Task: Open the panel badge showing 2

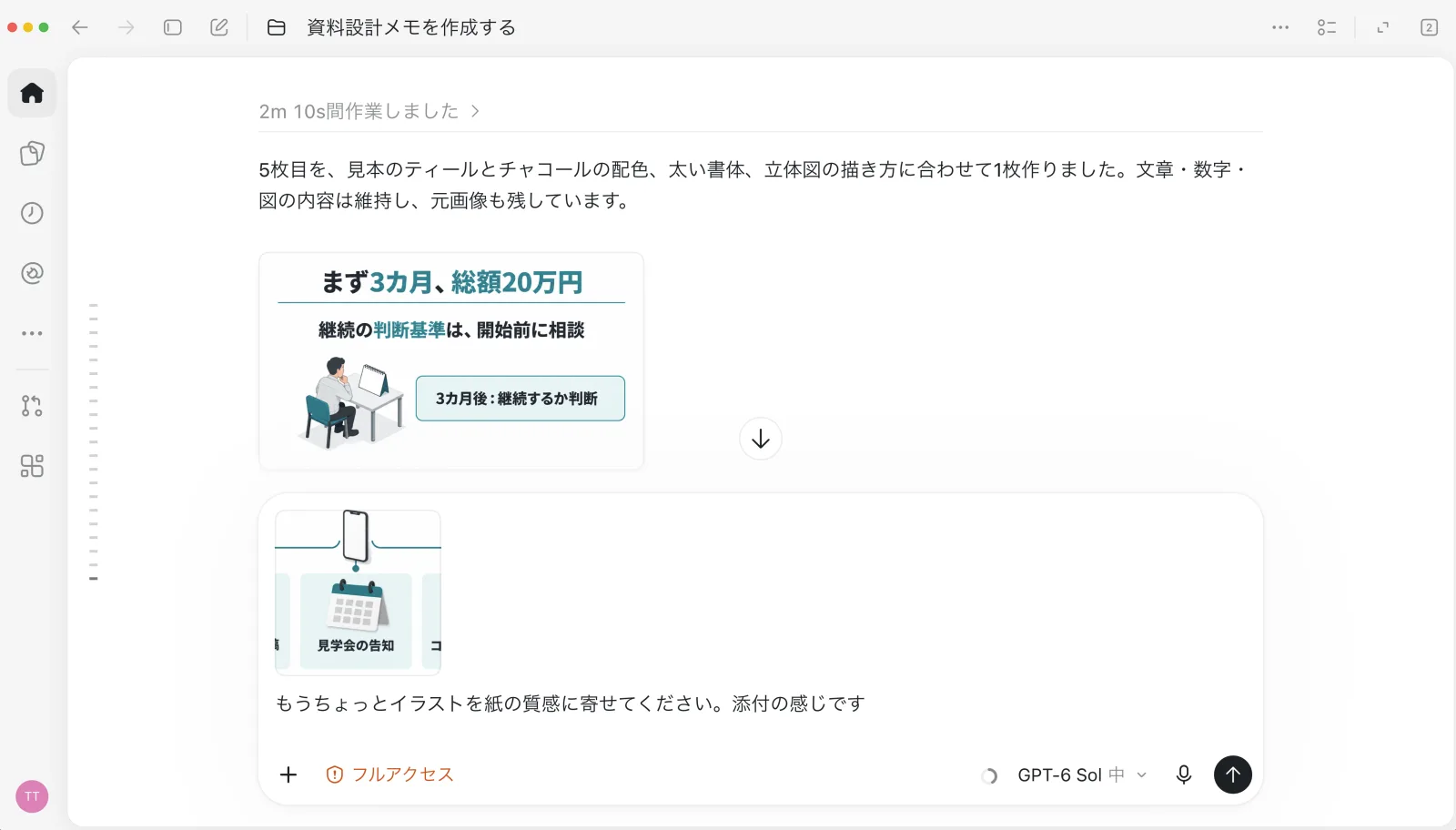Action: [x=1430, y=27]
